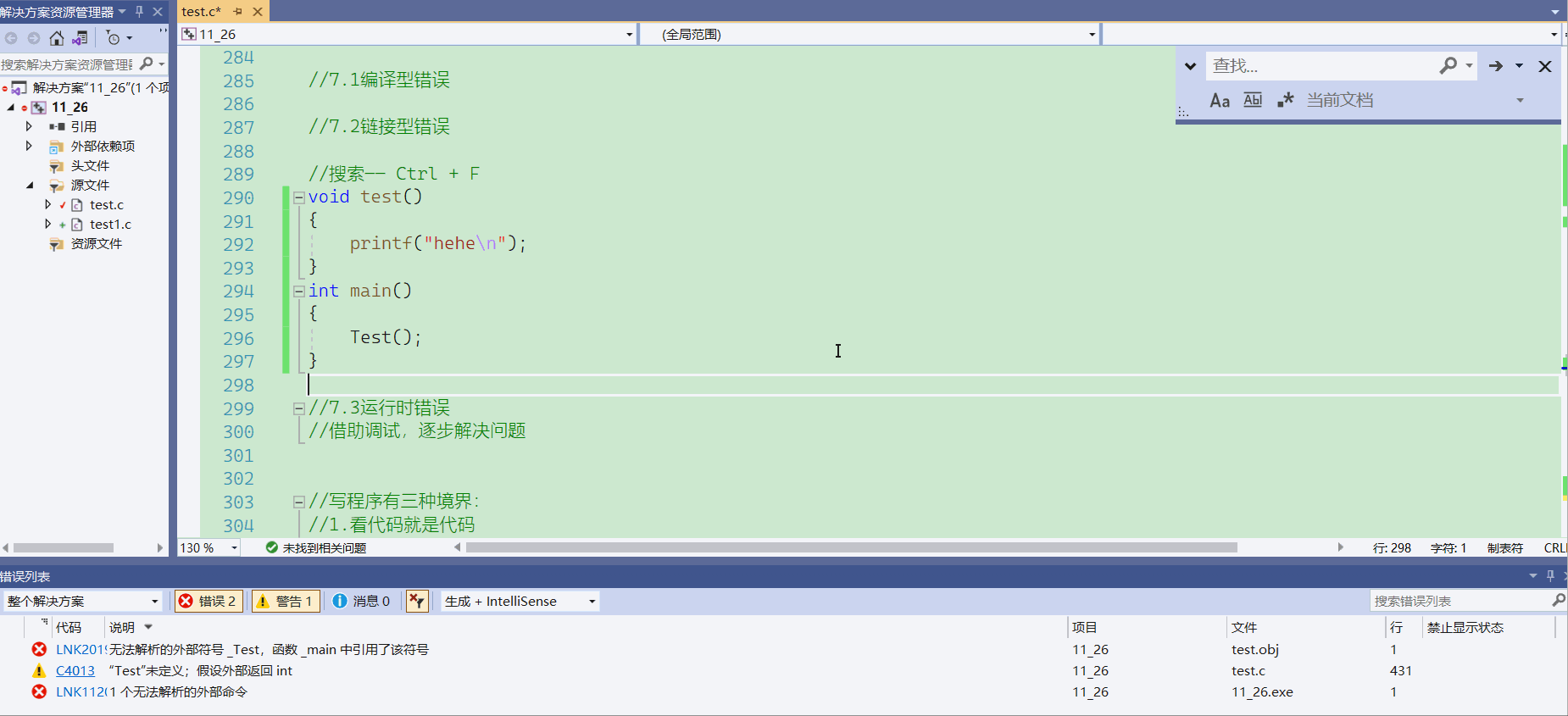Click the magnifier in the find box

point(1448,65)
